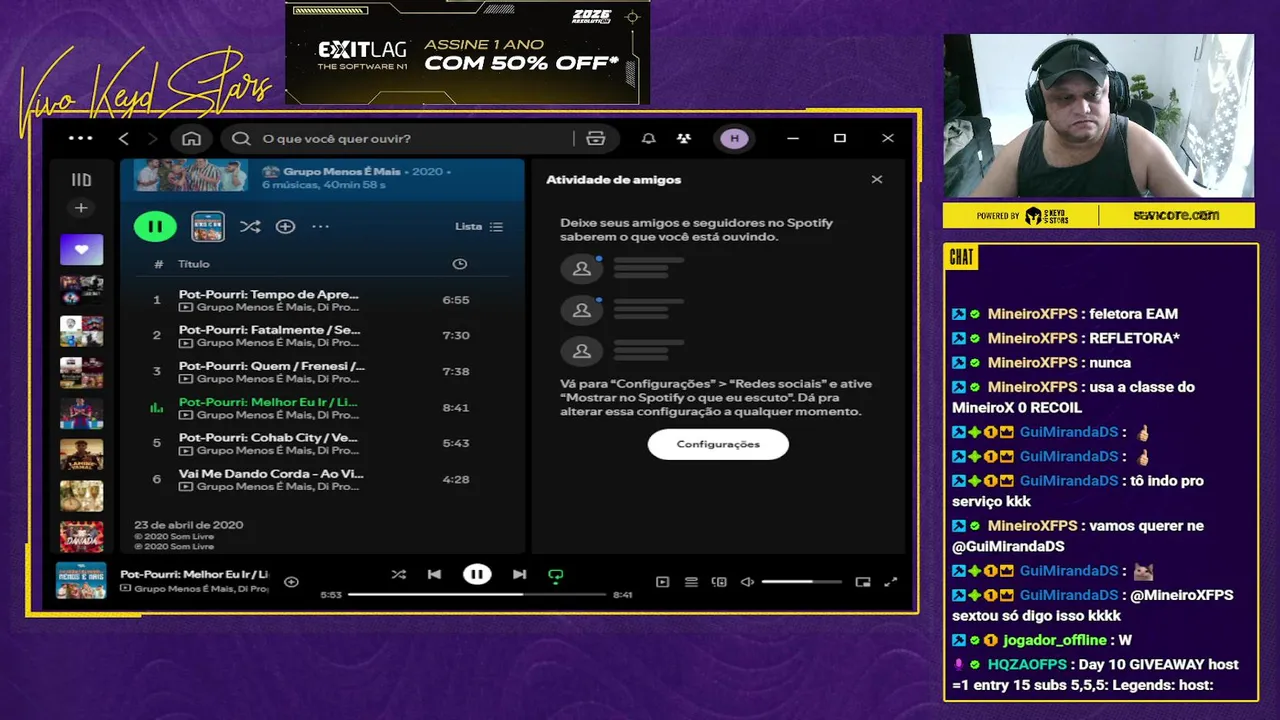Screen dimensions: 1280x720
Task: Expand Your Library sidebar icon
Action: point(81,180)
